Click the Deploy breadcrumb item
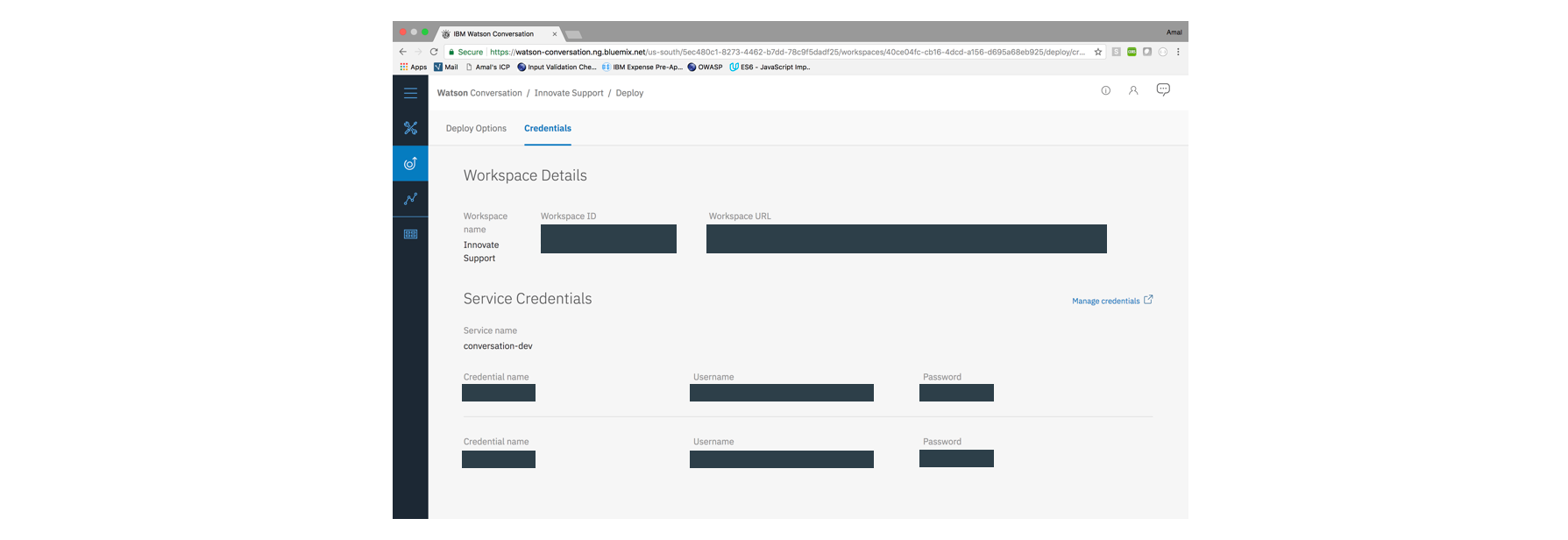 click(x=629, y=93)
